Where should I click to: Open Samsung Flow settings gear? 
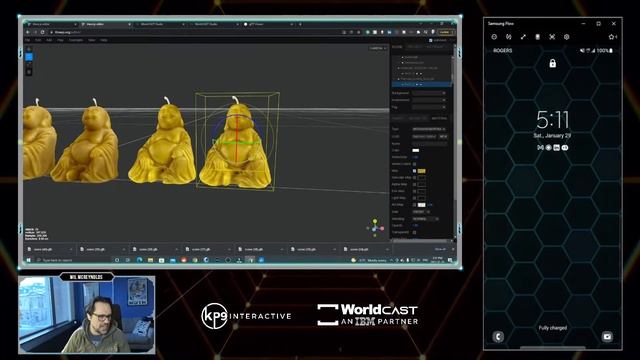click(567, 37)
